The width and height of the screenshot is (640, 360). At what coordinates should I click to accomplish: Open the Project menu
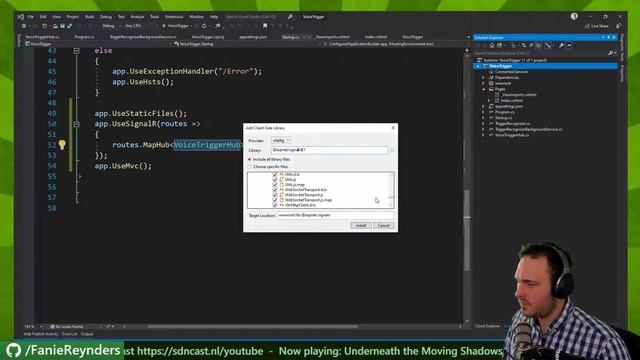[73, 17]
